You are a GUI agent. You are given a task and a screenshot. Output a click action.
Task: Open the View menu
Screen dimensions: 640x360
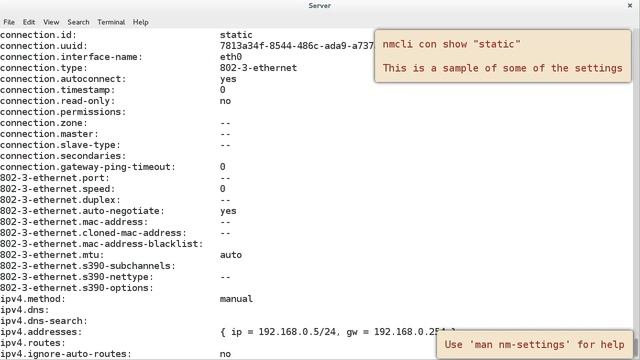(x=51, y=22)
